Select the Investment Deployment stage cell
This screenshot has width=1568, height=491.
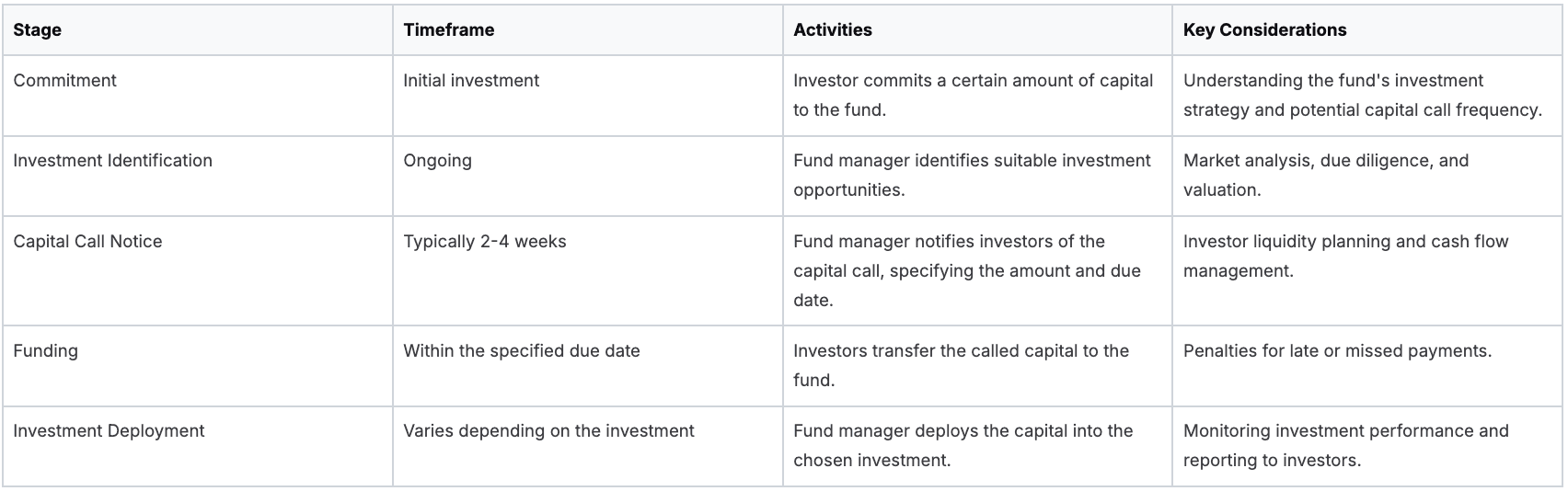tap(109, 431)
